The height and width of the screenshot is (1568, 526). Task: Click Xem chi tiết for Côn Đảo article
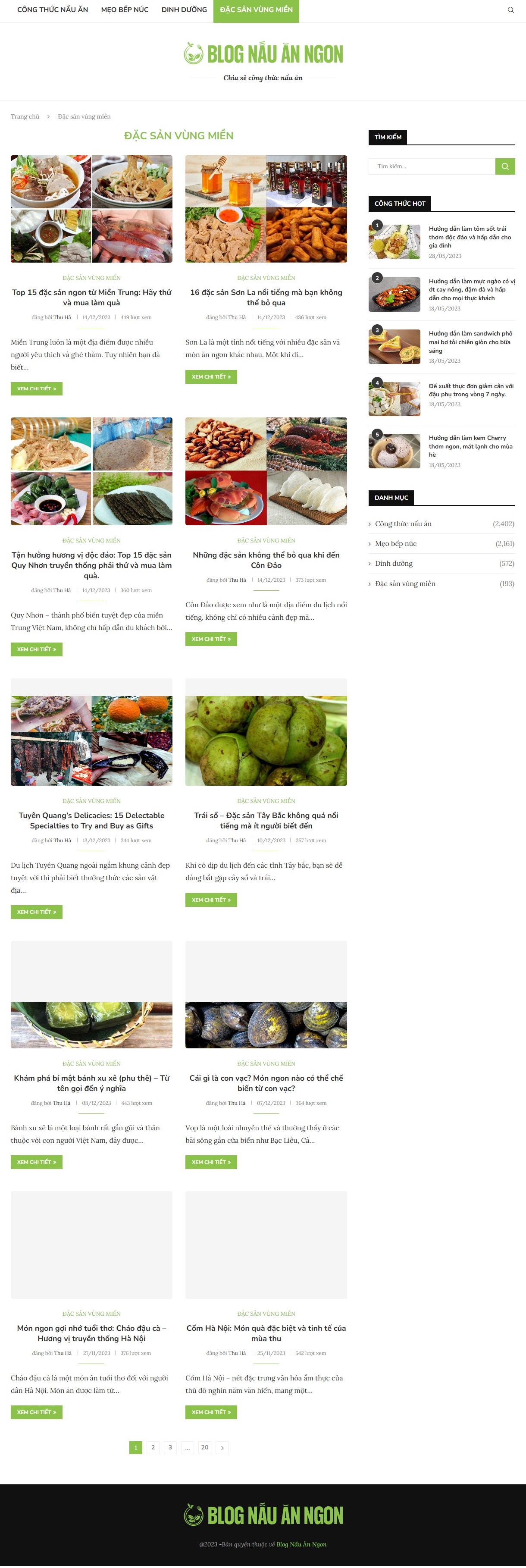211,639
